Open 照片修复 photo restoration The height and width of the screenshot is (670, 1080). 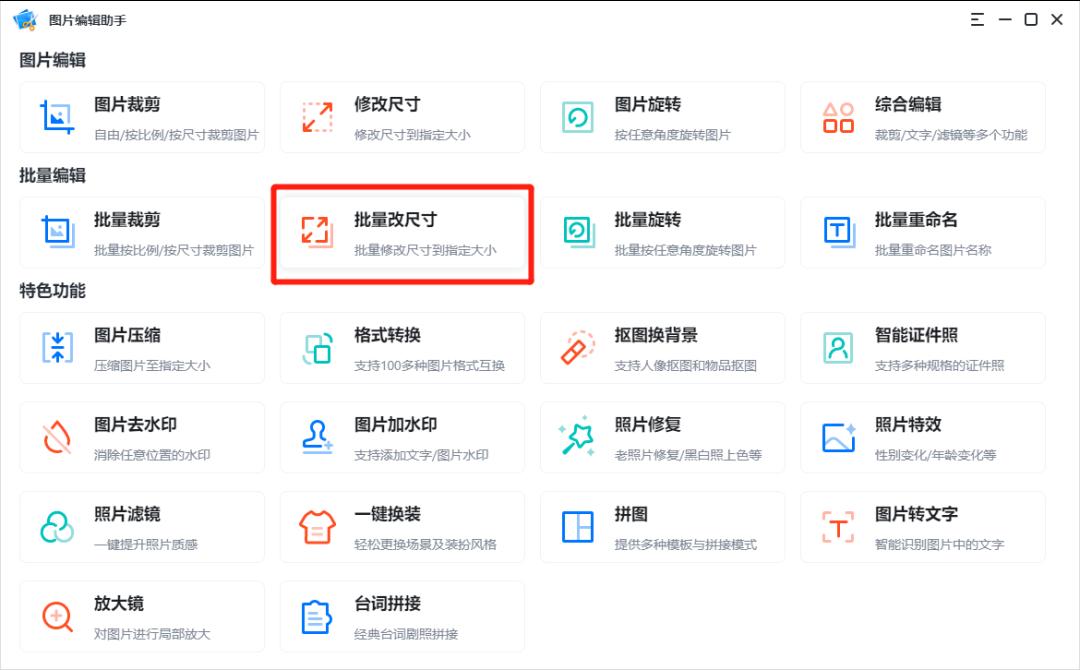[661, 437]
